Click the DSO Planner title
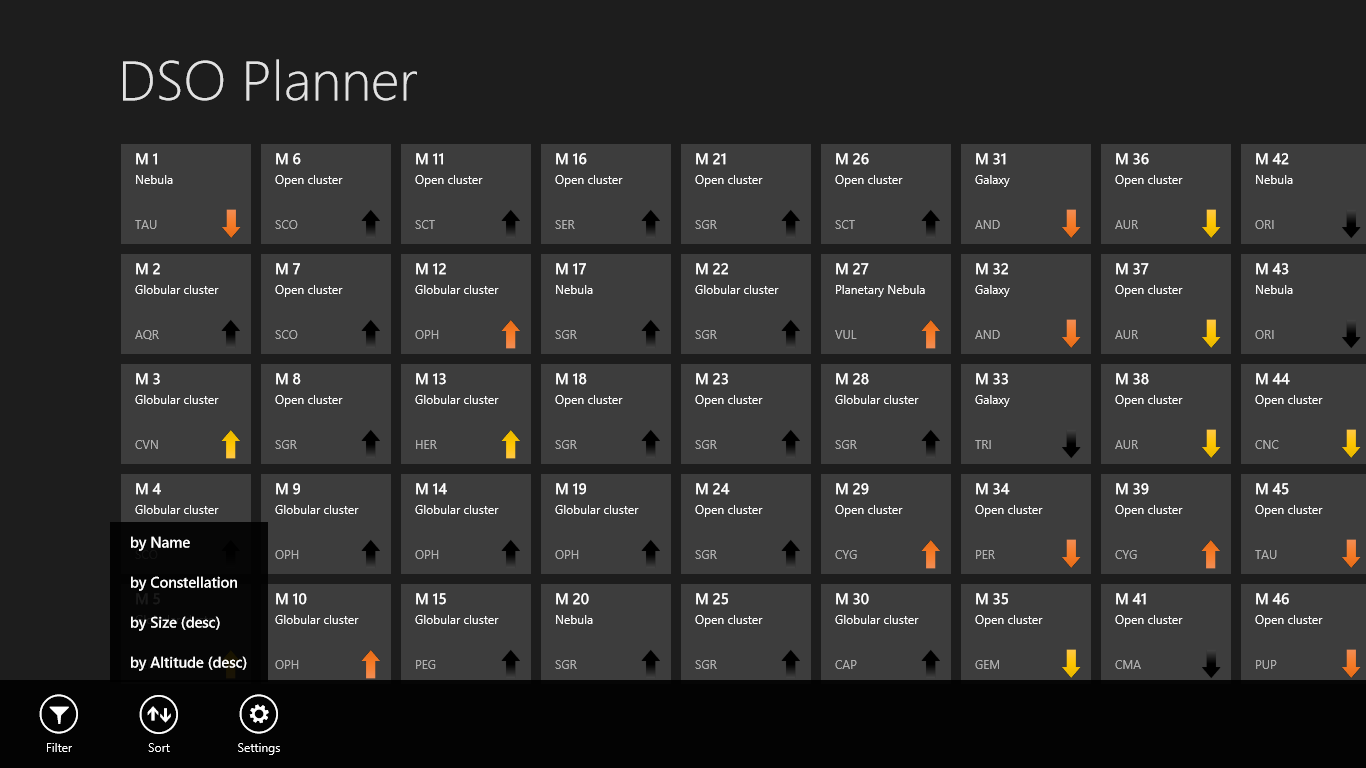 (x=268, y=82)
